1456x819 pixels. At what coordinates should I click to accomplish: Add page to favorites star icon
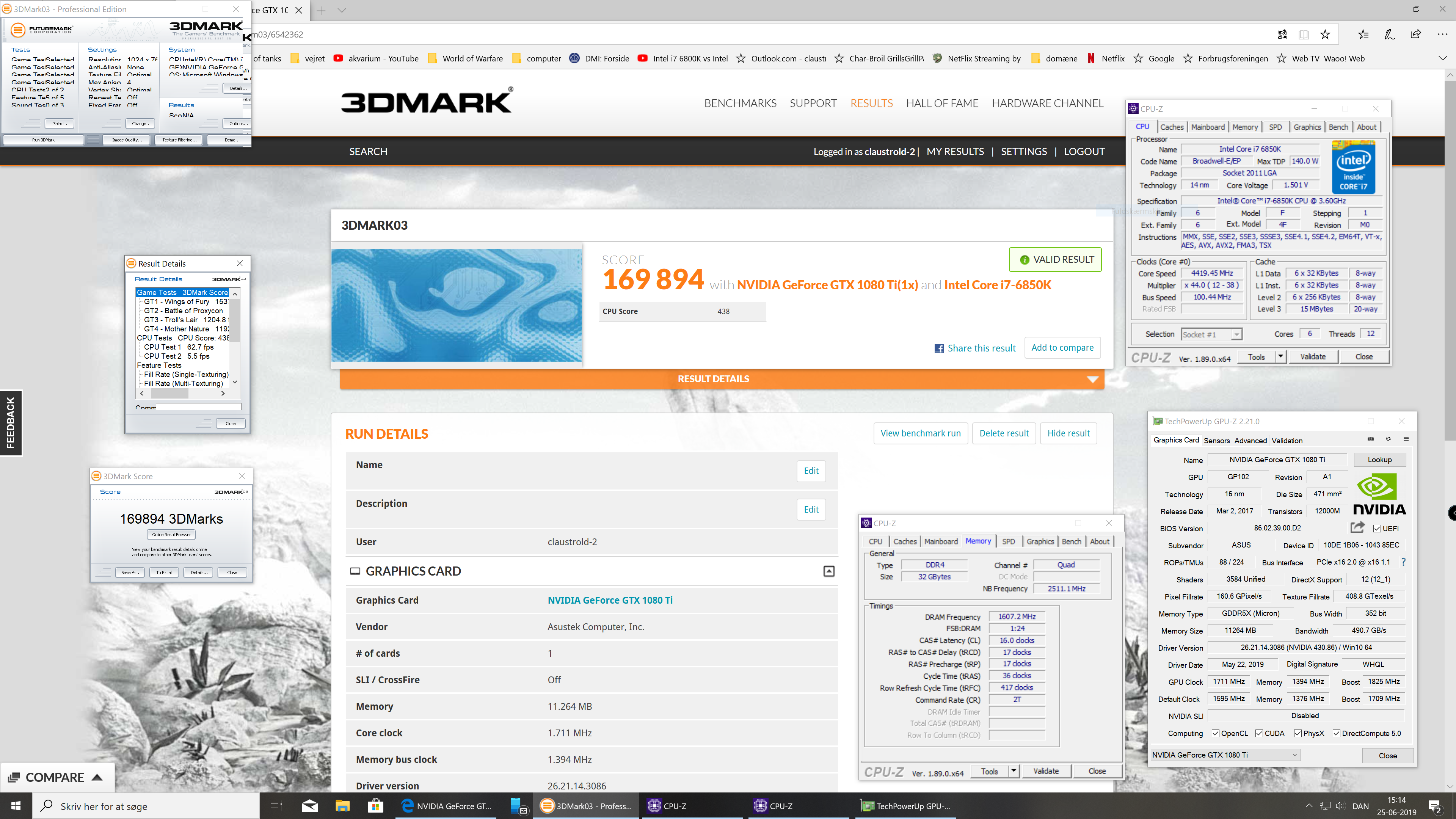pos(1325,35)
